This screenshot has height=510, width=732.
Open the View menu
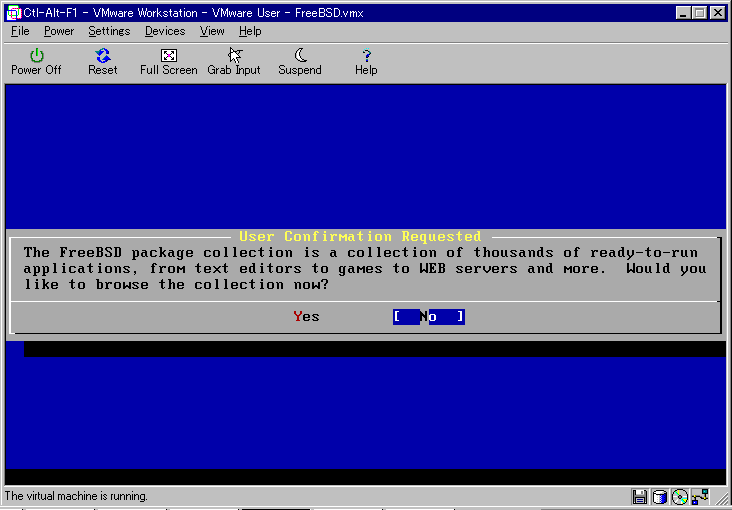pos(212,31)
